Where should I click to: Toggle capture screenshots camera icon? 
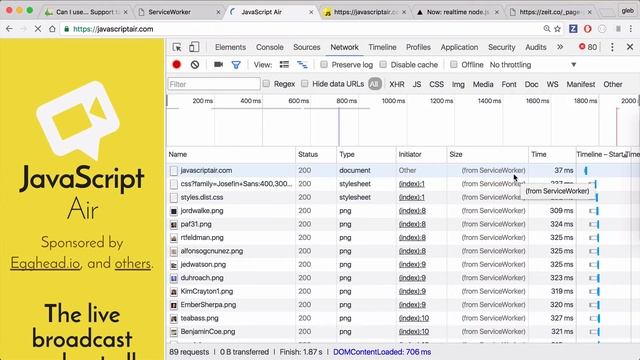coord(218,64)
